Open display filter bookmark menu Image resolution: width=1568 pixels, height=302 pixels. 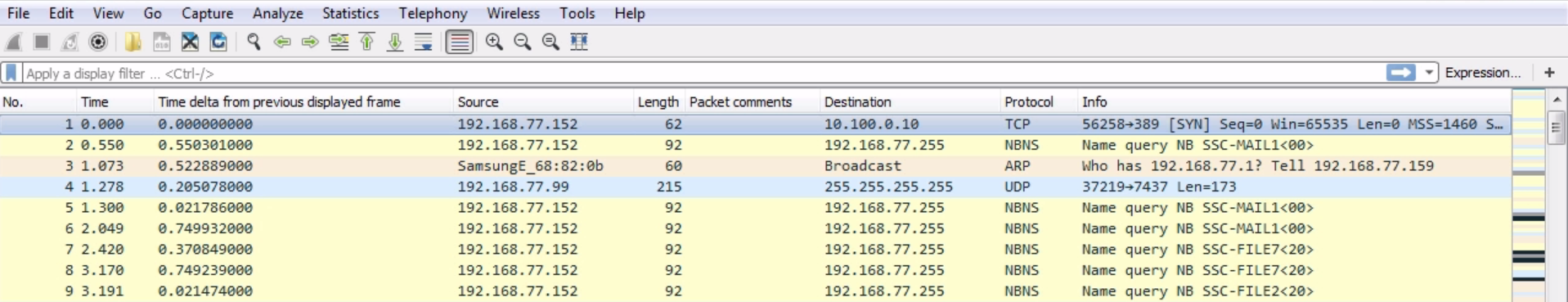(11, 73)
